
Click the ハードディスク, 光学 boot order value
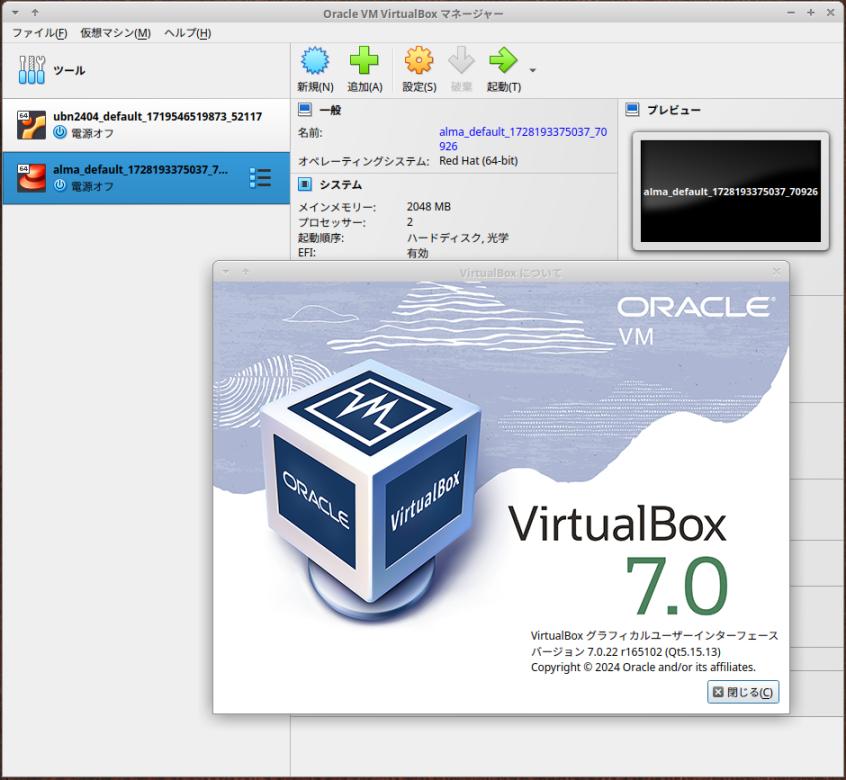click(458, 238)
